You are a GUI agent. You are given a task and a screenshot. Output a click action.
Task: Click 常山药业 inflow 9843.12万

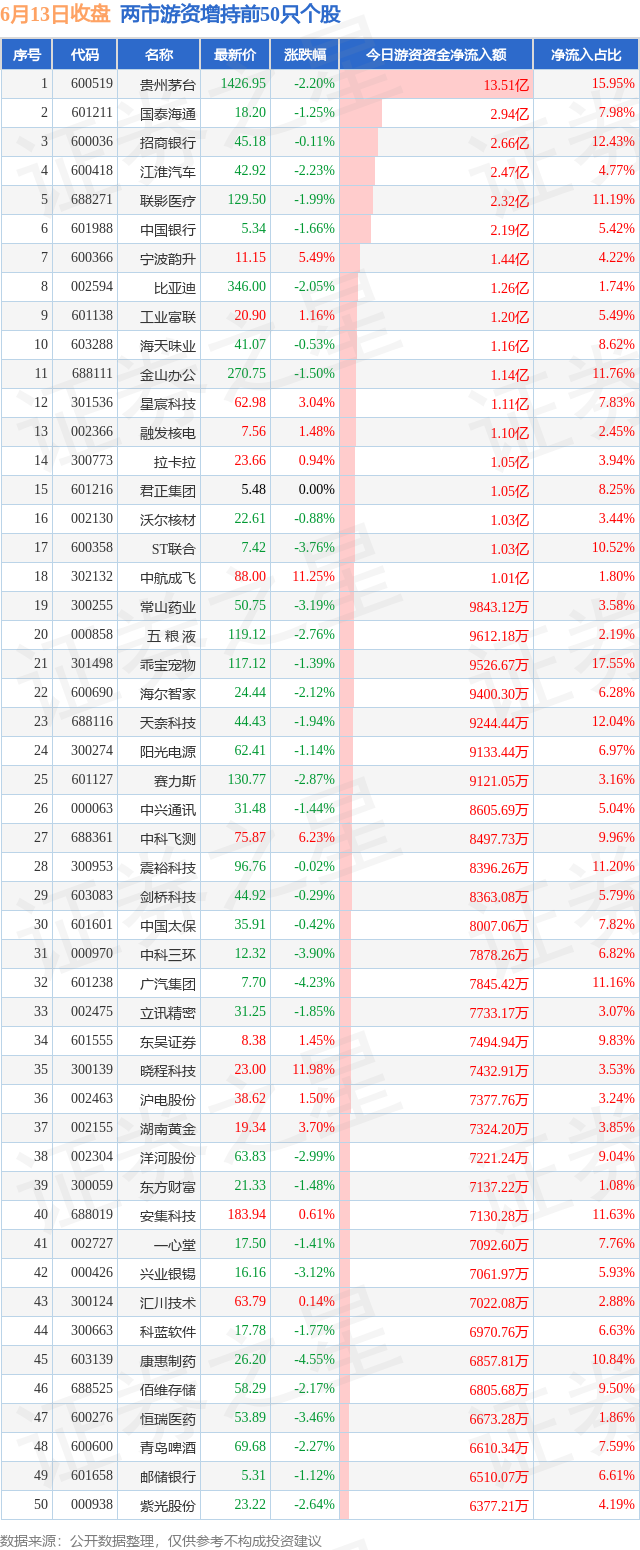click(x=498, y=607)
